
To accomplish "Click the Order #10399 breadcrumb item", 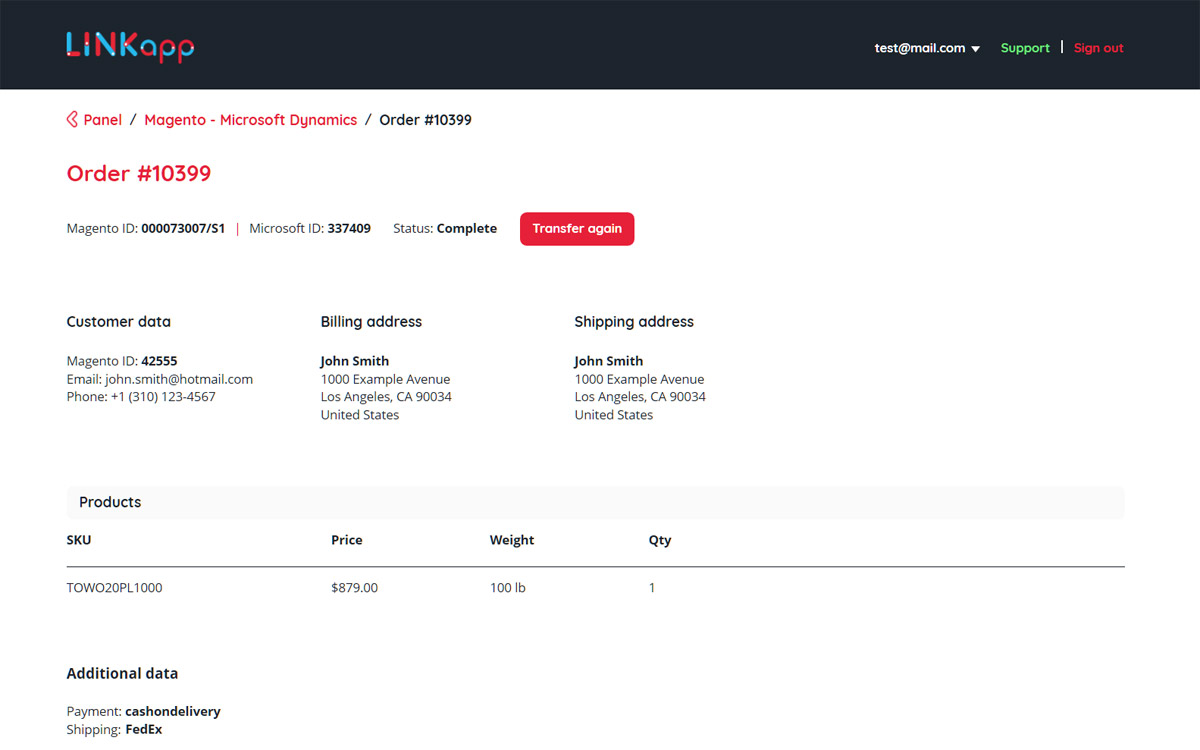I will 425,120.
